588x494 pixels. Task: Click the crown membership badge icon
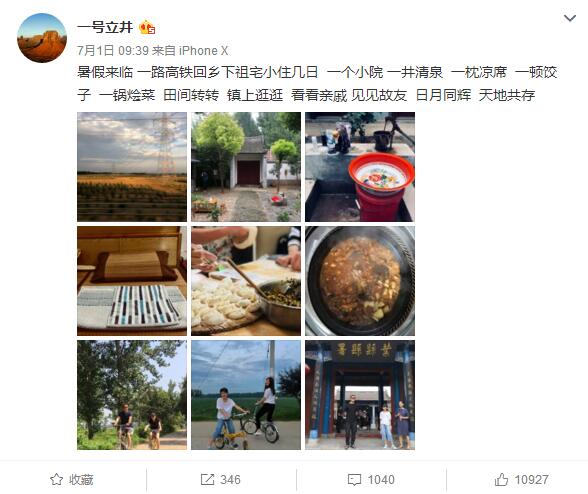pos(147,27)
